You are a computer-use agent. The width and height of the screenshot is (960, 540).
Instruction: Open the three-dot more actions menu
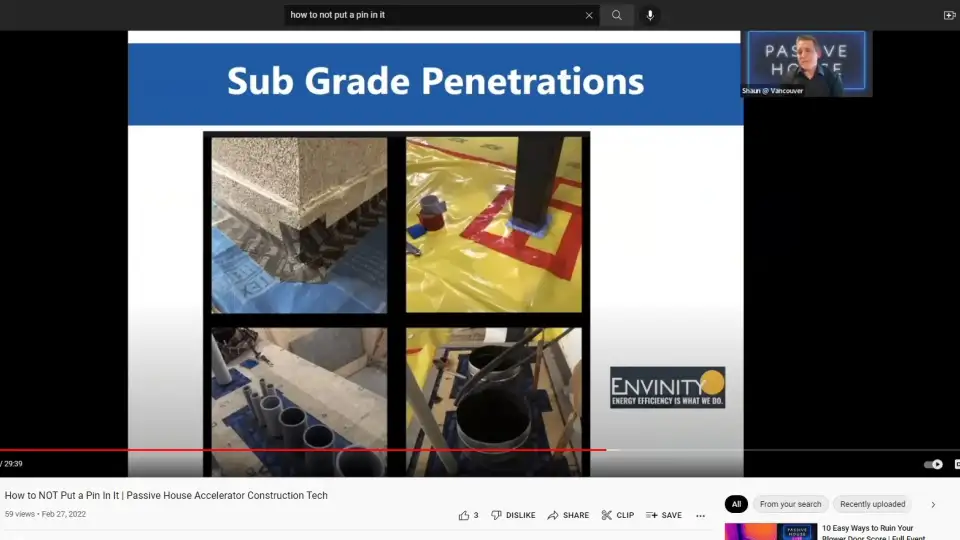[x=700, y=515]
